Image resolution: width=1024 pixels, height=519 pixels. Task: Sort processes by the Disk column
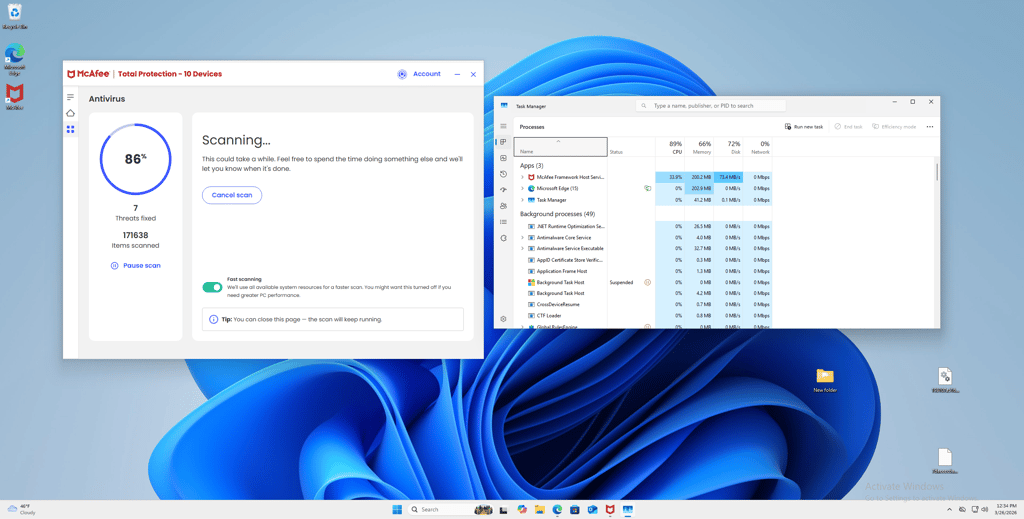point(728,147)
